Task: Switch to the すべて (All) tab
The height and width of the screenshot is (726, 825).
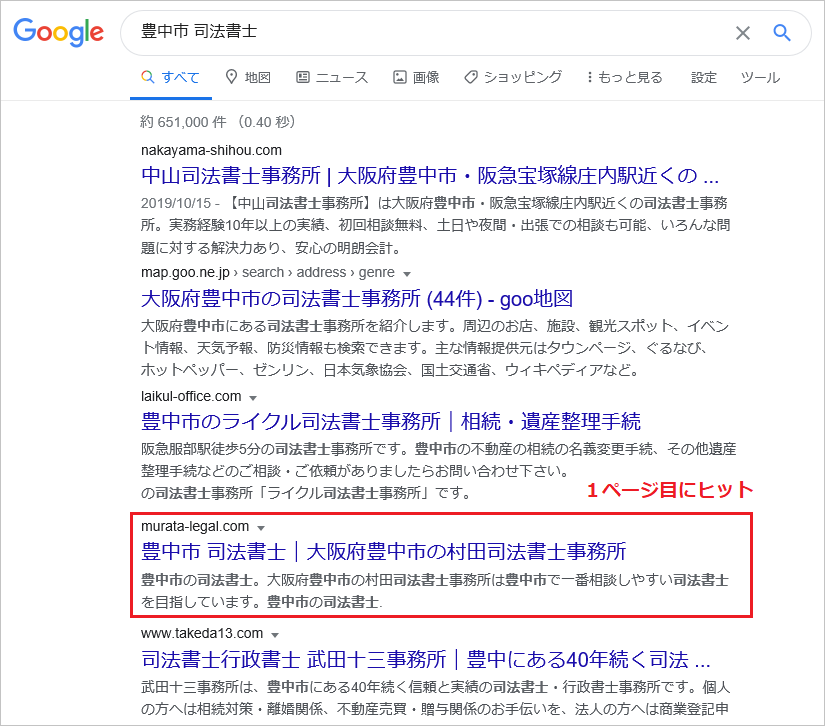Action: tap(170, 77)
